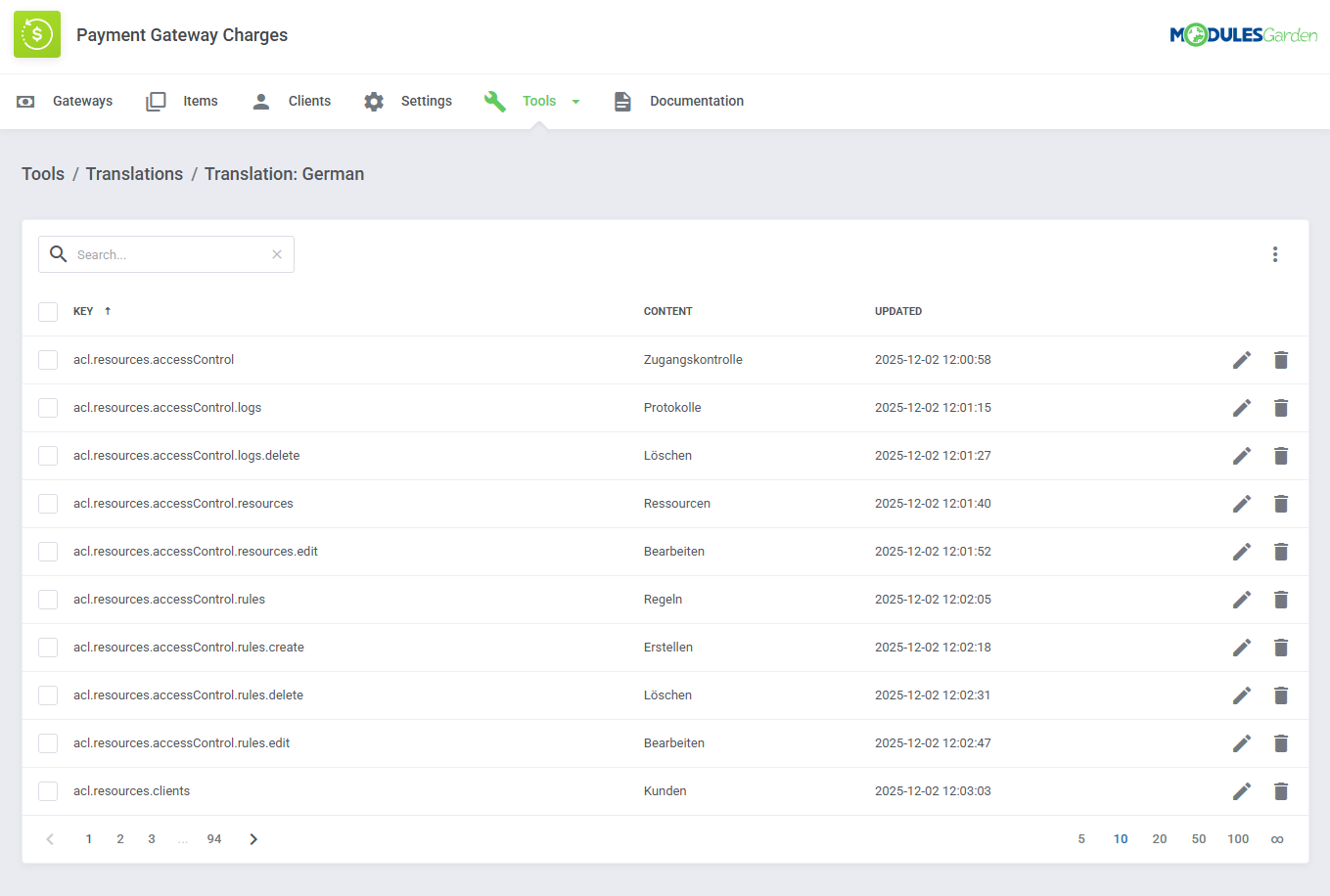Click the next page chevron in pagination
Screen dimensions: 1330x896
coord(252,838)
